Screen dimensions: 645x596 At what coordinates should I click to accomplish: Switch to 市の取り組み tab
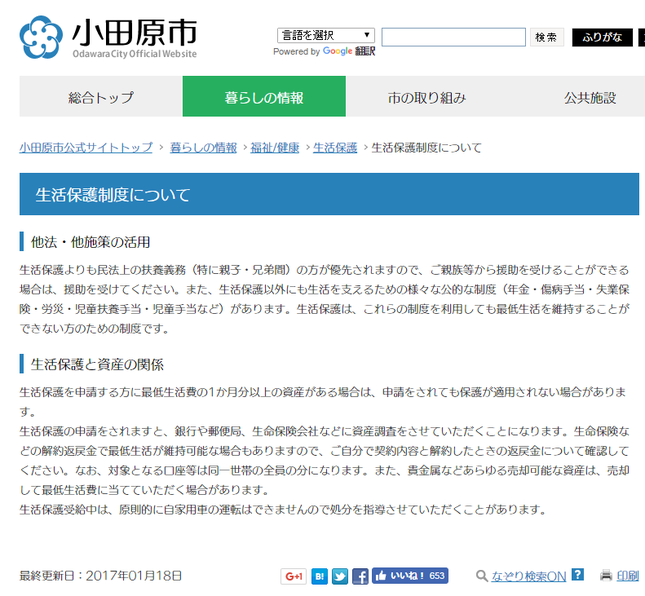click(x=427, y=97)
